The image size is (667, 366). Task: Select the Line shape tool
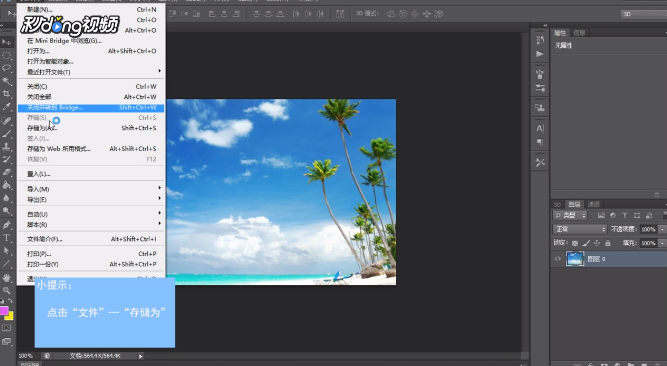pyautogui.click(x=6, y=264)
